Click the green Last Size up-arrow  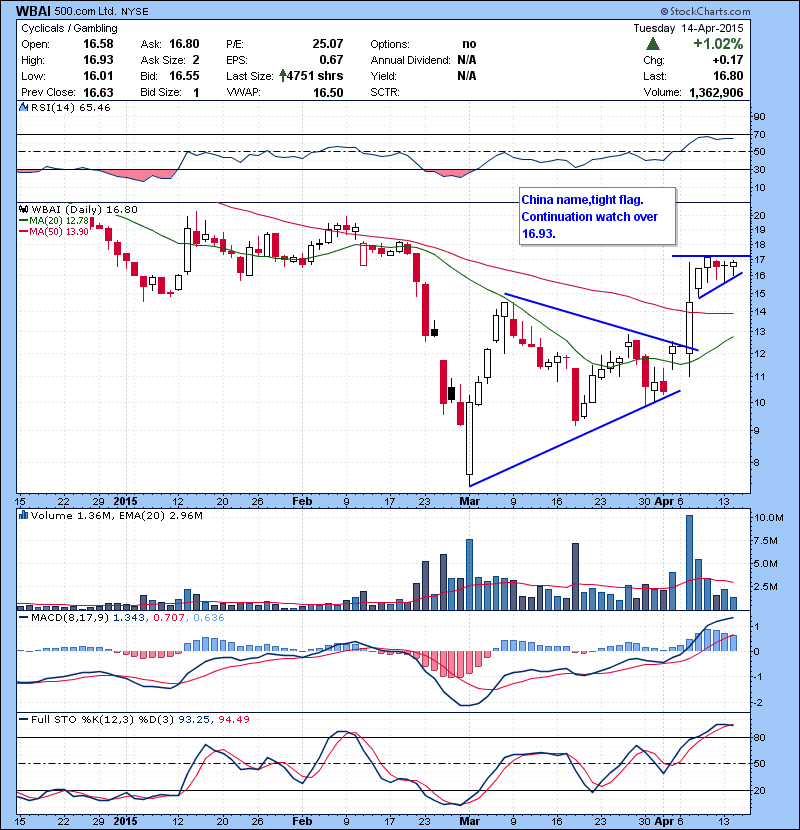tap(283, 76)
